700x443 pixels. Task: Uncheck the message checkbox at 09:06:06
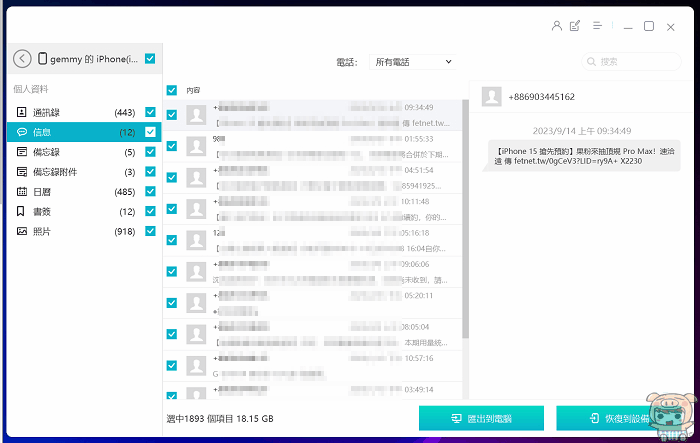[172, 271]
